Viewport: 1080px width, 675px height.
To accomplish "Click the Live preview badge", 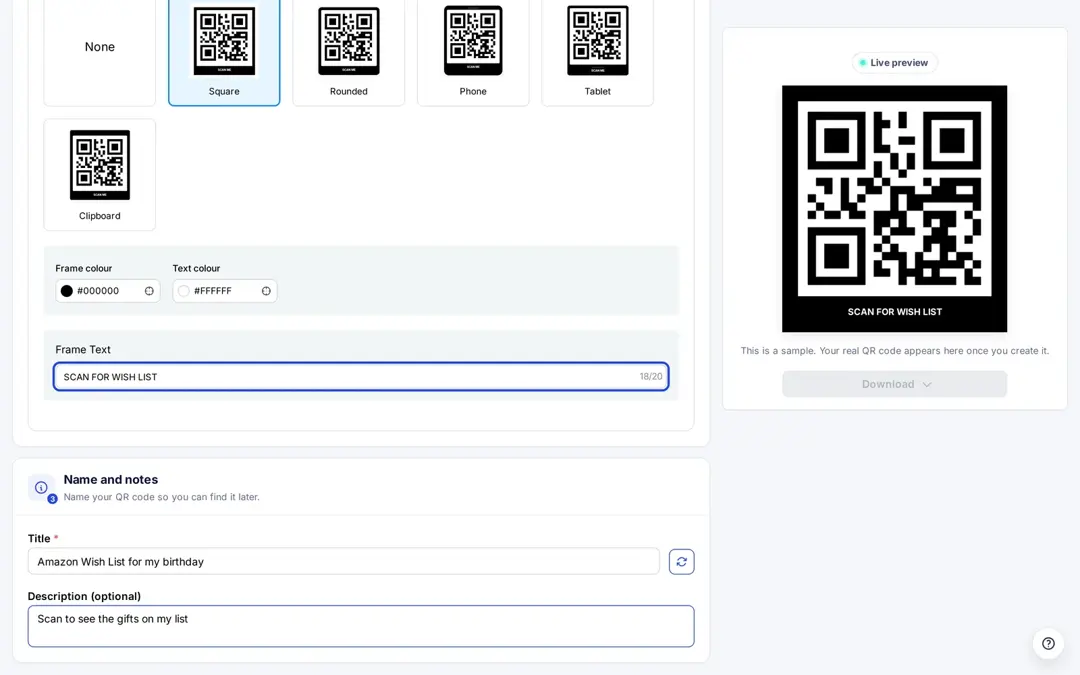I will click(894, 63).
